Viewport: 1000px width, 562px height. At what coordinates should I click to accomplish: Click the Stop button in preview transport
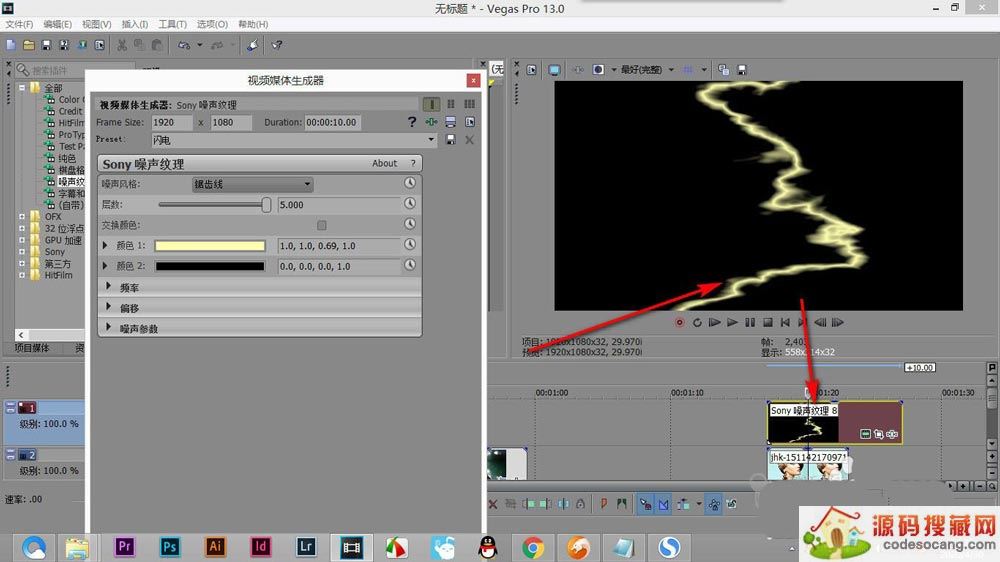pyautogui.click(x=768, y=322)
